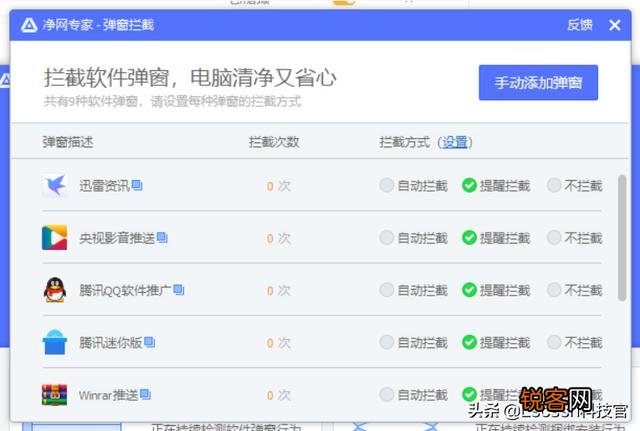
Task: Click the 0 次 count for 腾讯QQ软件推广
Action: point(279,291)
